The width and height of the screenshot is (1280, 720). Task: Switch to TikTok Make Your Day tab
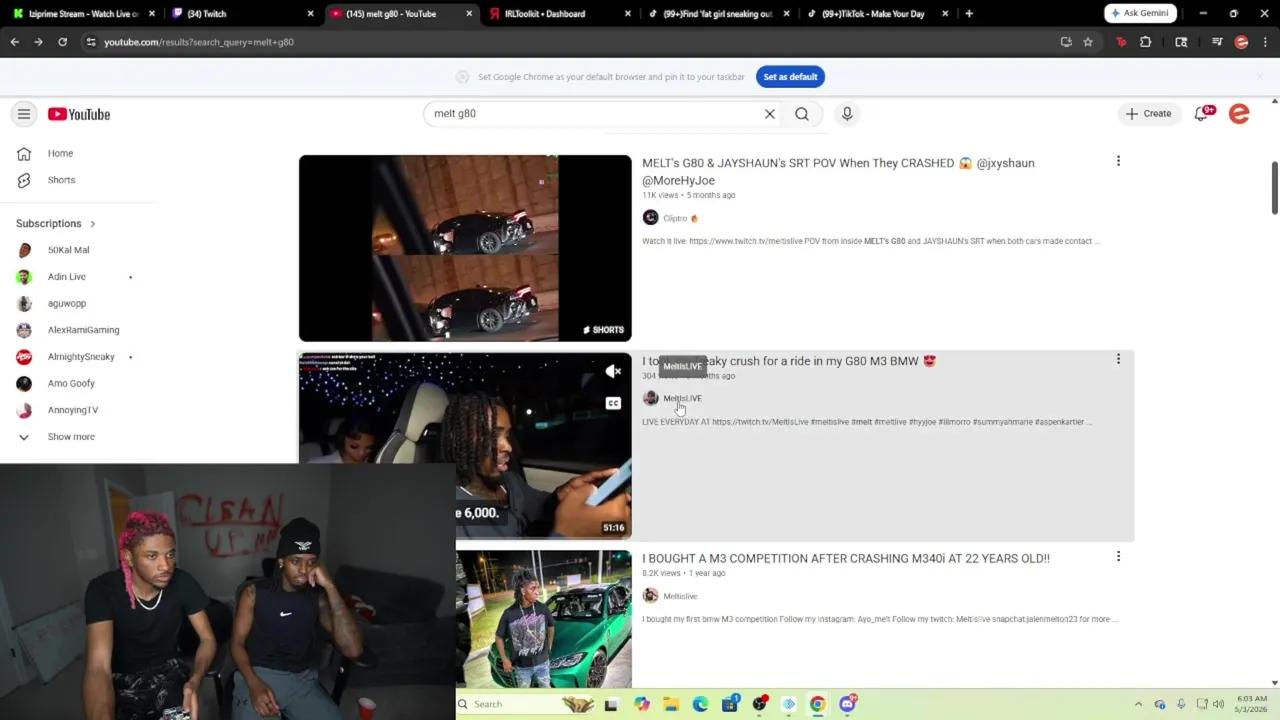coord(878,14)
